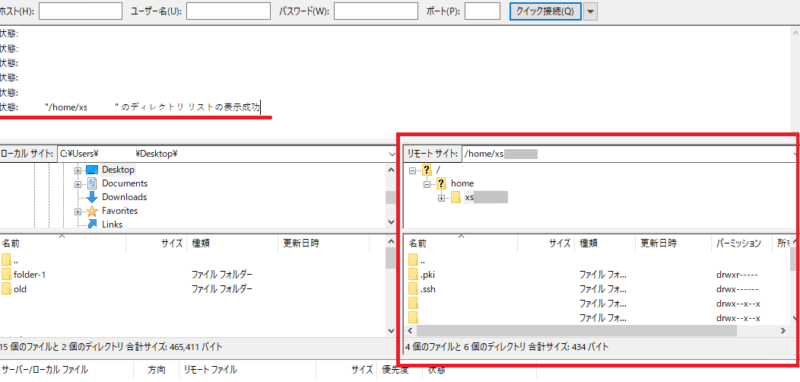Select the Documents folder icon in local tree
This screenshot has height=382, width=800.
tap(92, 184)
